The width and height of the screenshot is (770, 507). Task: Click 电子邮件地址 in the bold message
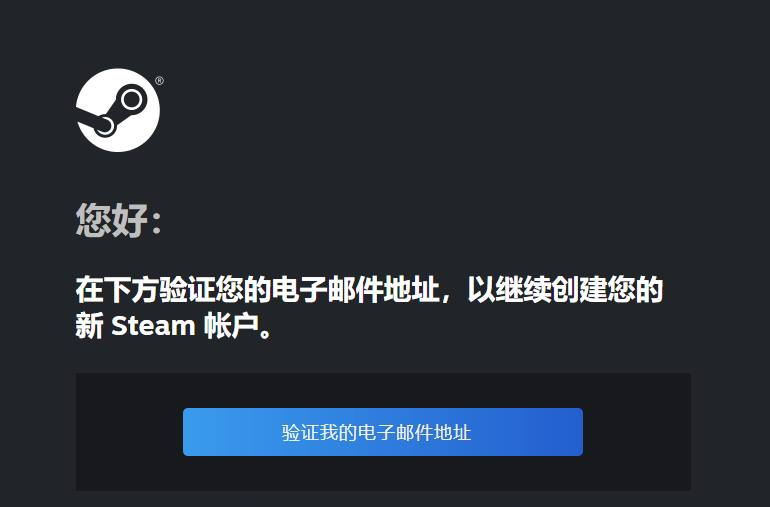point(356,289)
